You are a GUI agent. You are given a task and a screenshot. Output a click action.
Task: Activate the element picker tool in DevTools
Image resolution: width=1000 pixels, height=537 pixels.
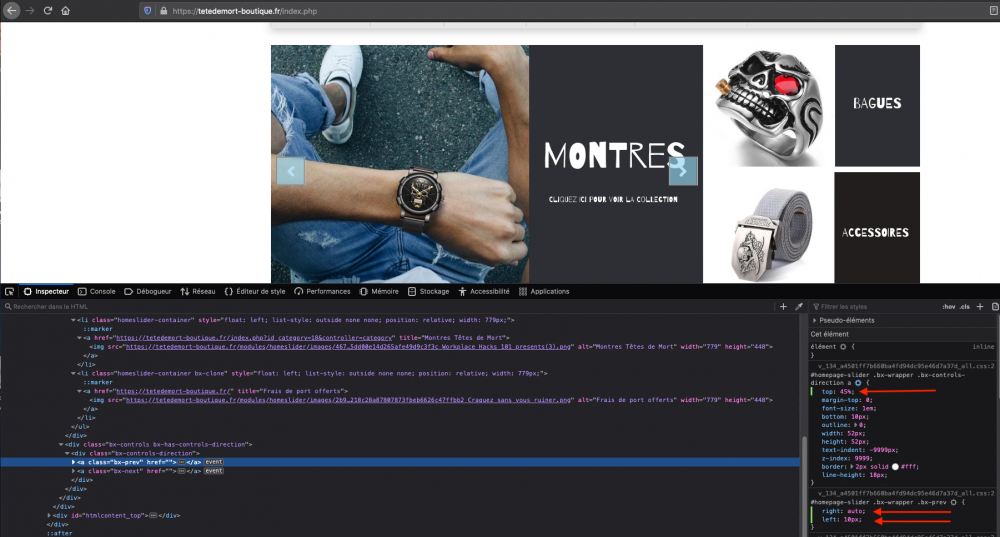[10, 291]
